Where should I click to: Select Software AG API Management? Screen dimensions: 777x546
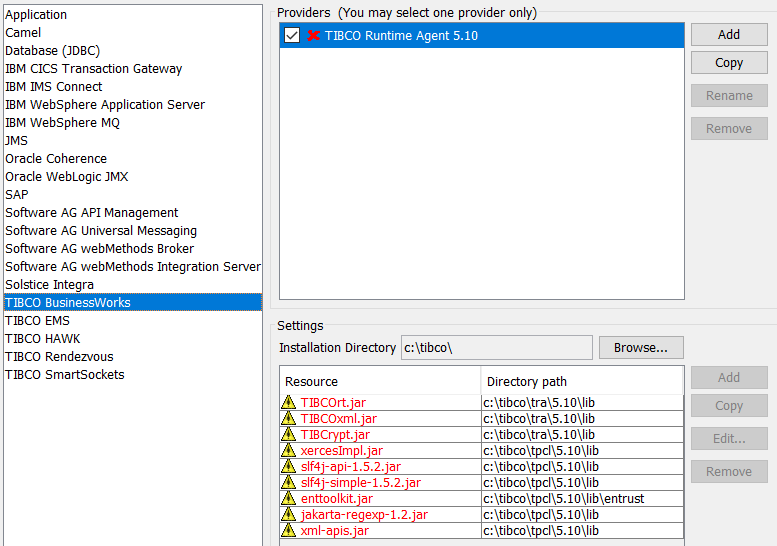click(x=133, y=213)
